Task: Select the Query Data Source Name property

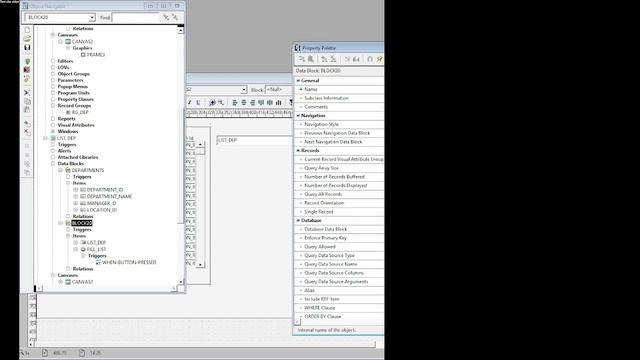Action: (x=339, y=264)
